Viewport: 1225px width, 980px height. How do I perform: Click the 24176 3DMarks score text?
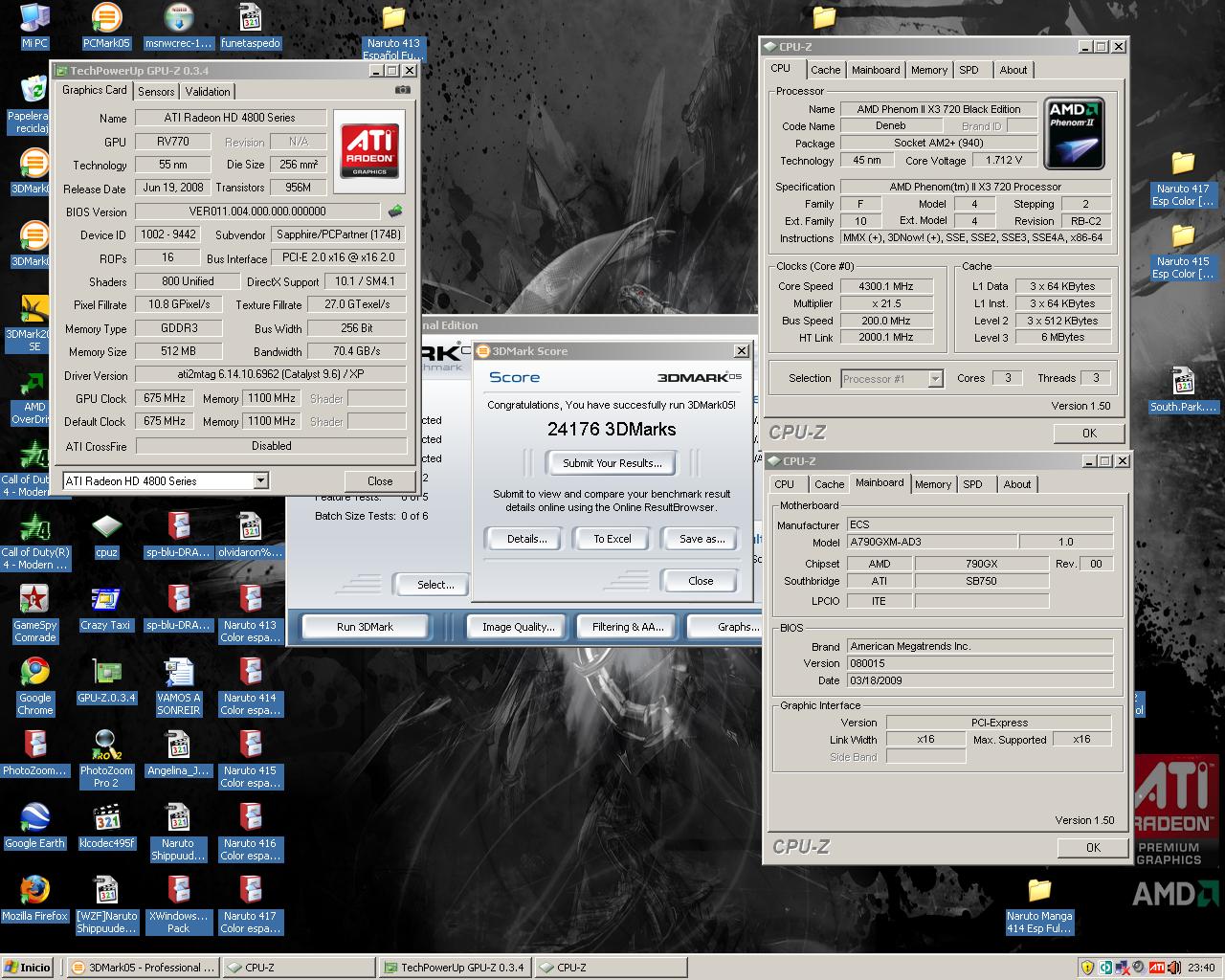(x=612, y=430)
